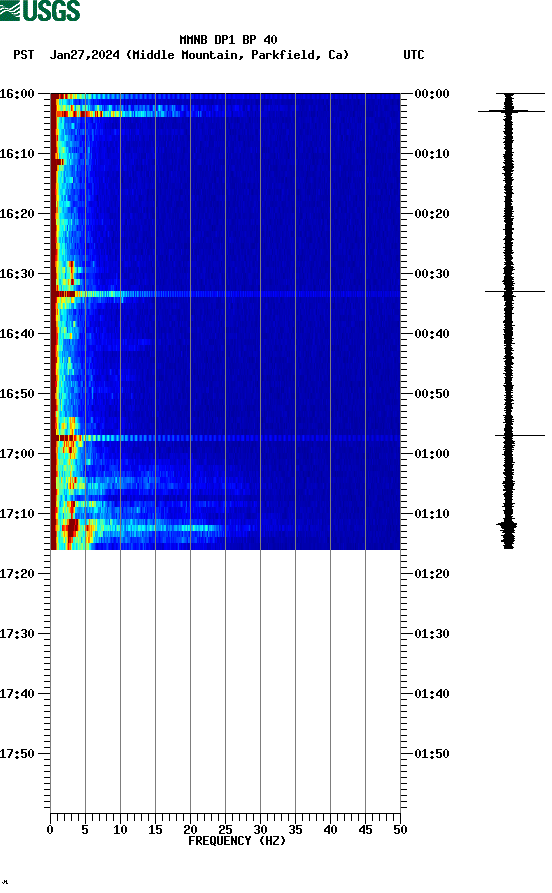Select the title text MMNB DP1 BP 40
The image size is (552, 893).
[x=228, y=40]
